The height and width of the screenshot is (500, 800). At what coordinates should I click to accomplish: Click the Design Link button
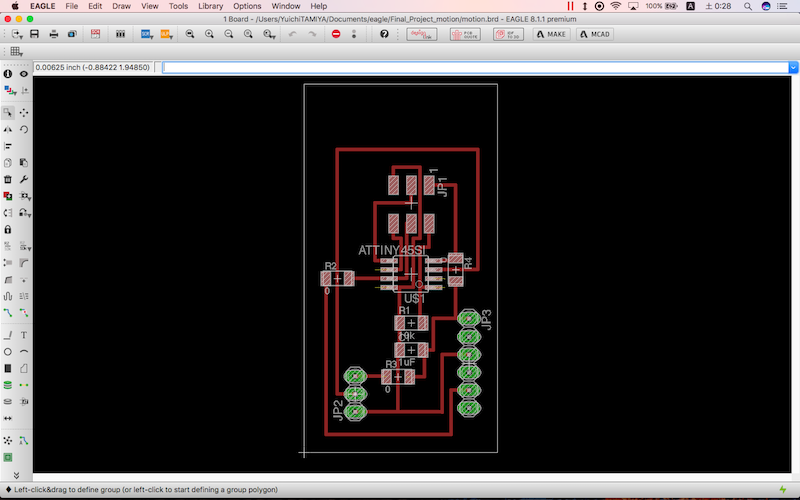421,34
